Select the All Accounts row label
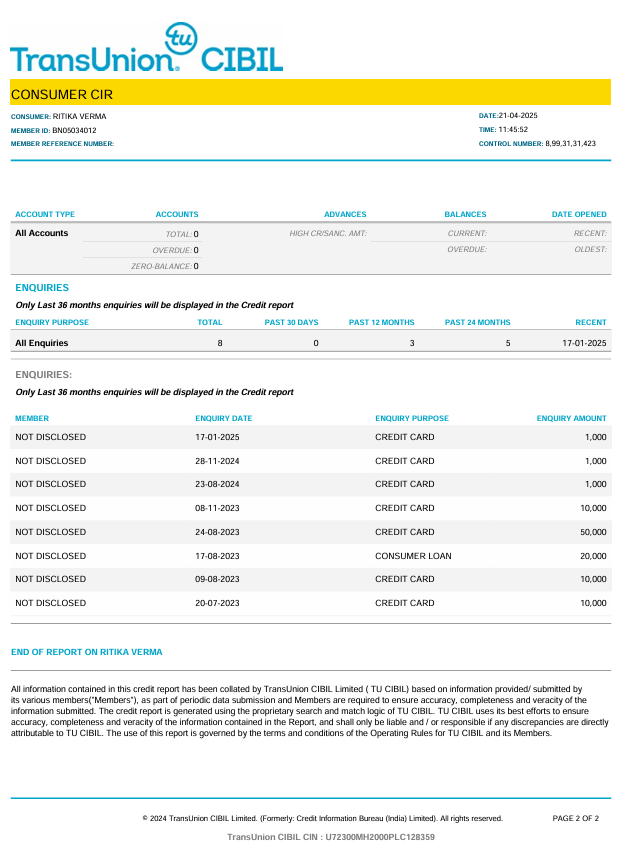Viewport: 622px width, 847px height. 42,233
